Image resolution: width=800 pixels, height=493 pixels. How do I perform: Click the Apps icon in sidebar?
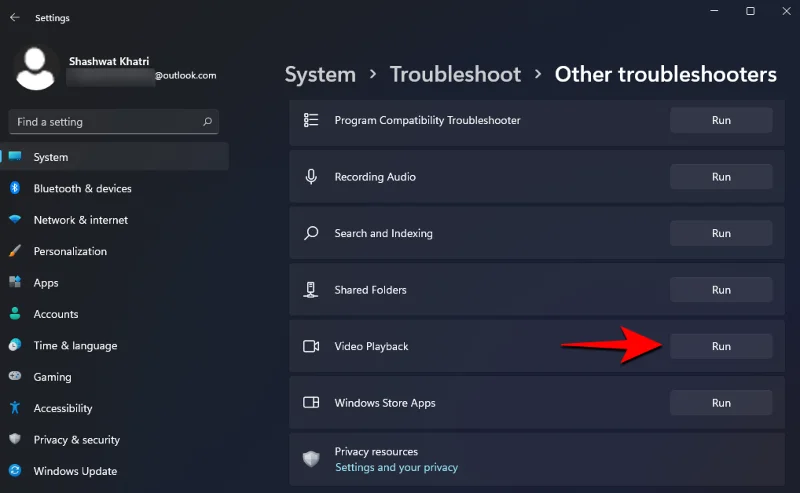15,282
